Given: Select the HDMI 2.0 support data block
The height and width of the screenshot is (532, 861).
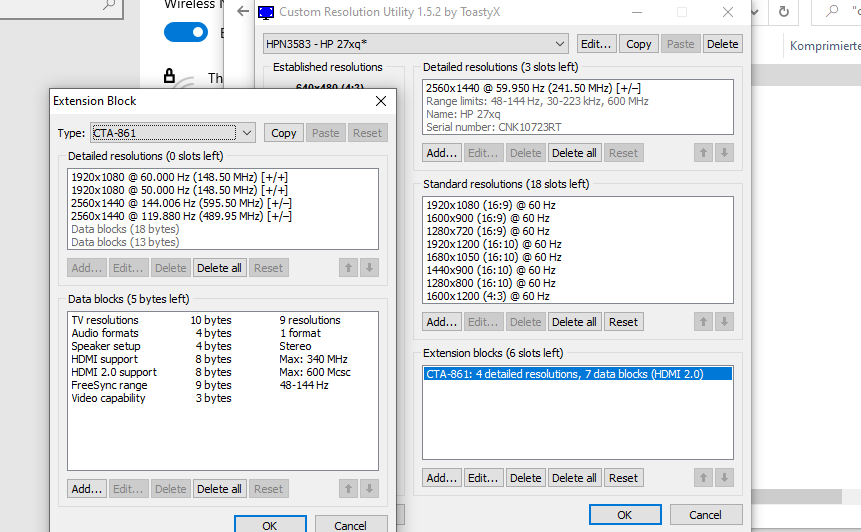Looking at the screenshot, I should coord(113,372).
